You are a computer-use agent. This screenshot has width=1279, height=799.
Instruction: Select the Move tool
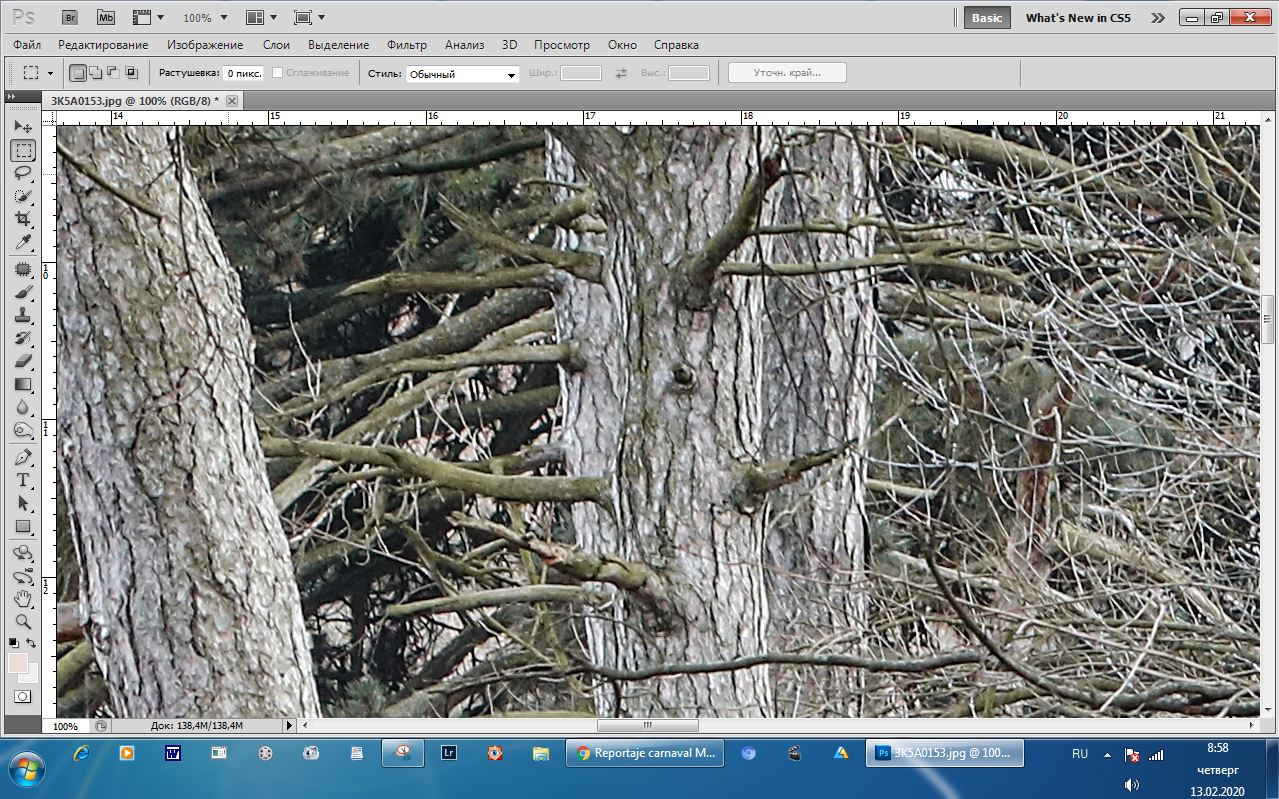[23, 127]
